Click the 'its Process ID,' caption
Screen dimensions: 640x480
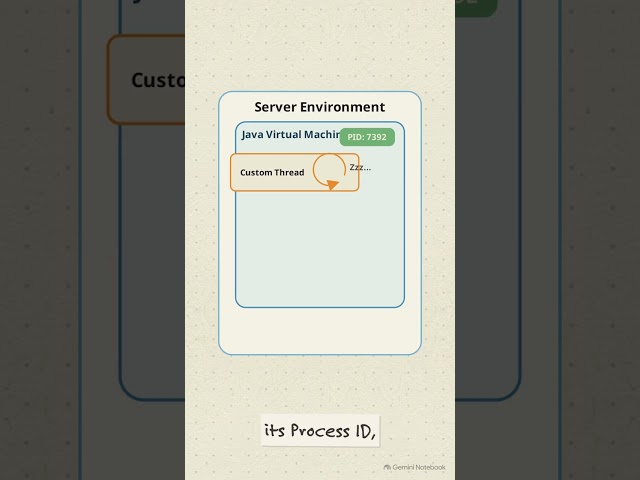tap(320, 431)
